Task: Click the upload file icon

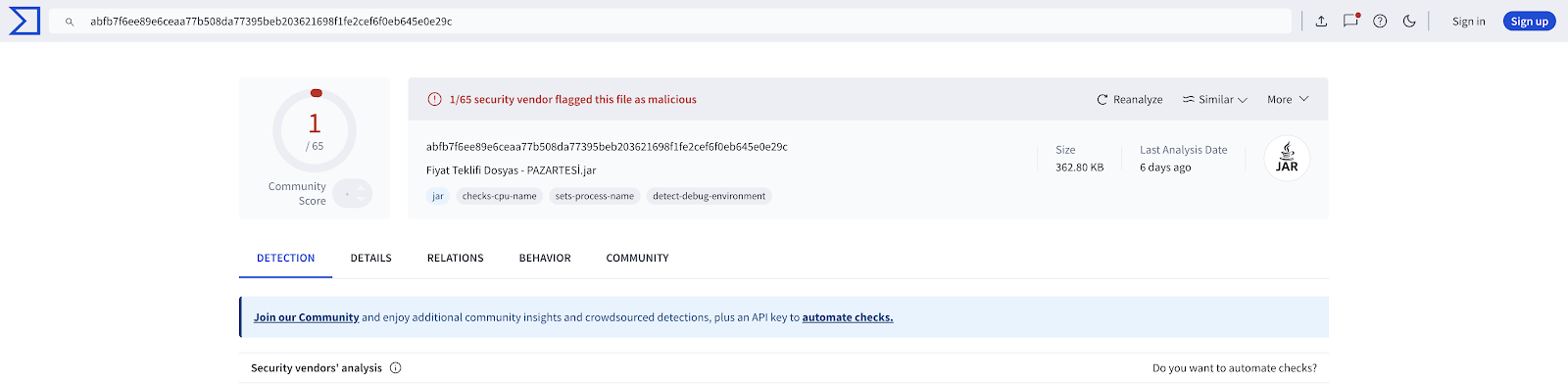Action: point(1321,22)
